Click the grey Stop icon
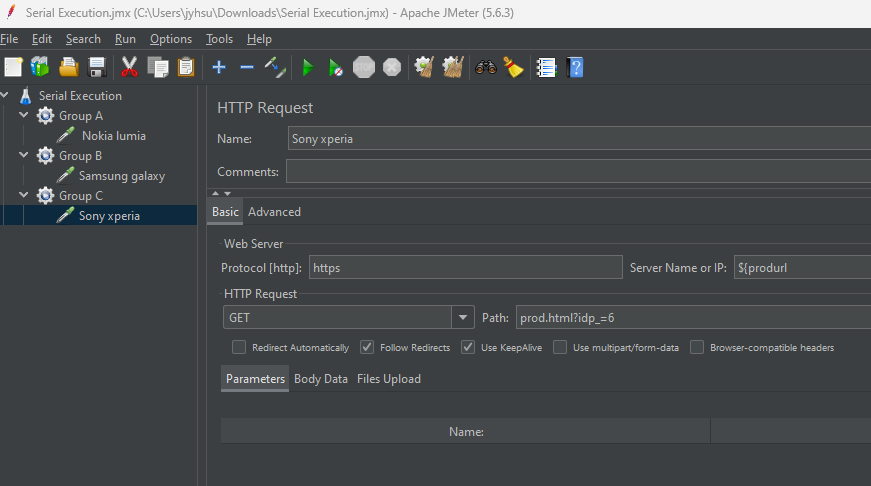This screenshot has width=871, height=486. coord(364,67)
